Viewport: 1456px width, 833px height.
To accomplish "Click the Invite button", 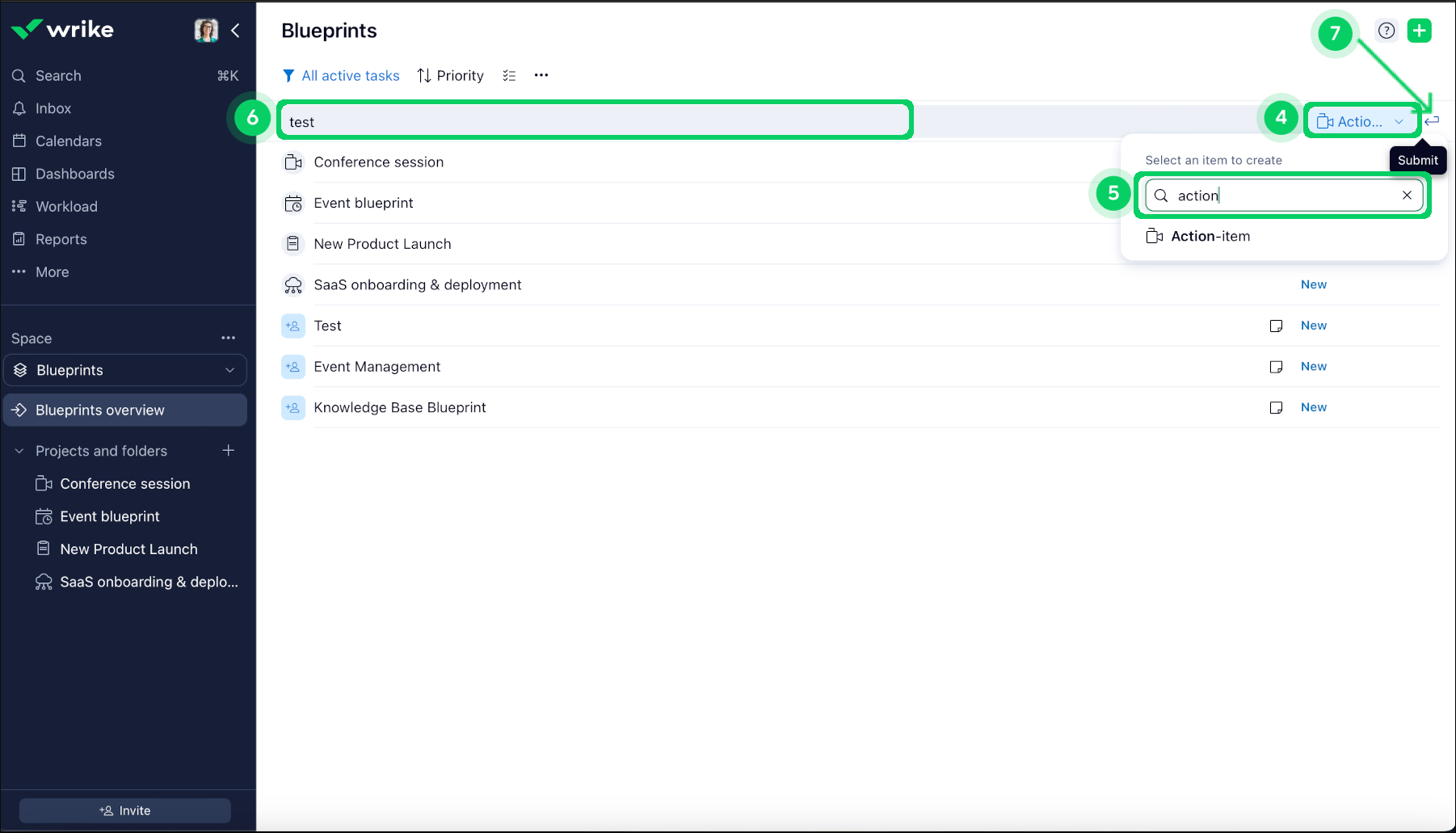I will coord(125,810).
